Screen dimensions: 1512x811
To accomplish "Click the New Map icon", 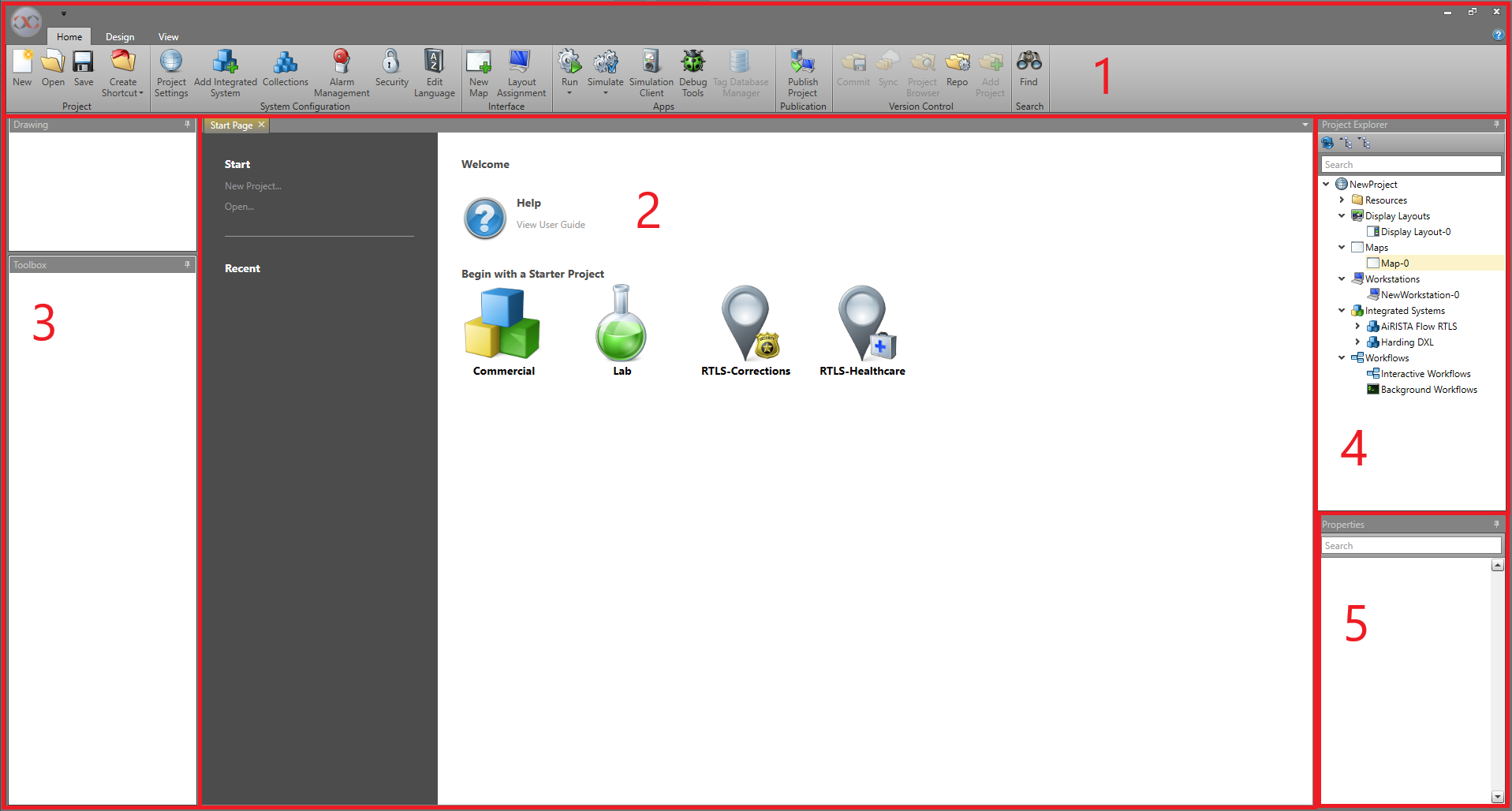I will point(479,62).
